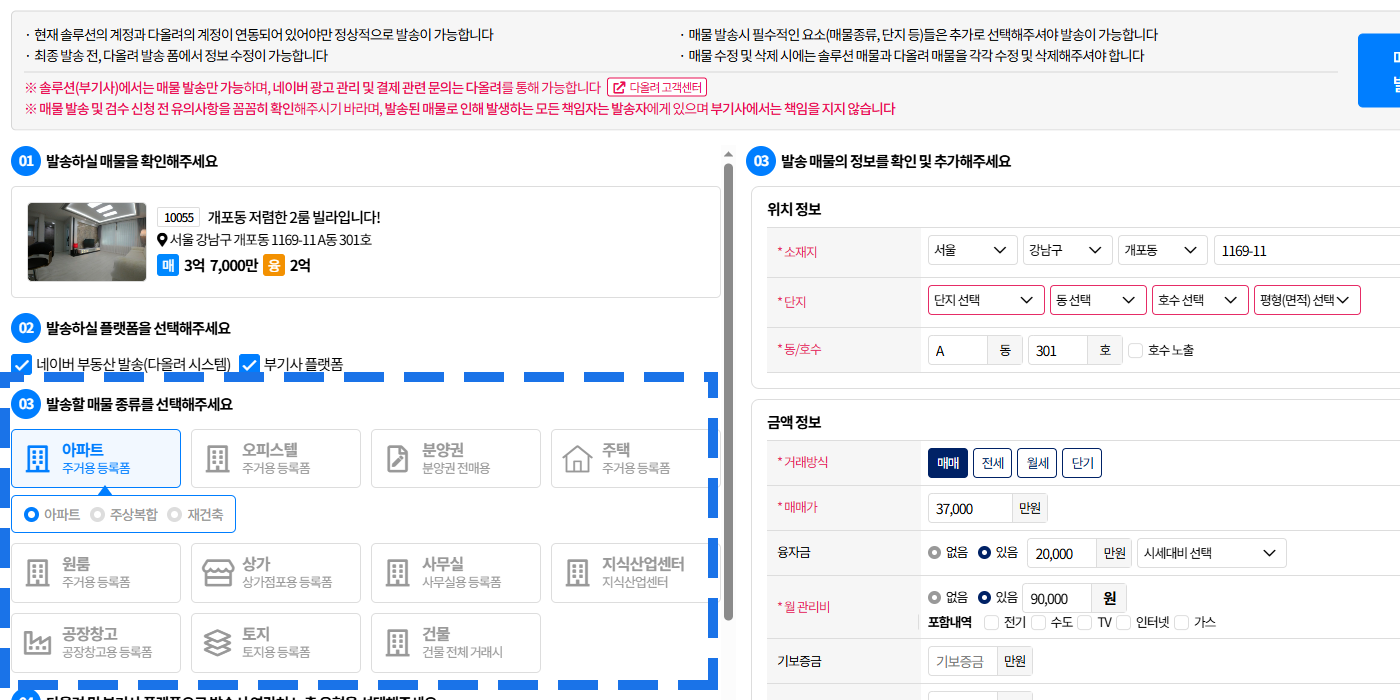Pick the 토지 layered land icon
The width and height of the screenshot is (1400, 700).
tap(217, 642)
